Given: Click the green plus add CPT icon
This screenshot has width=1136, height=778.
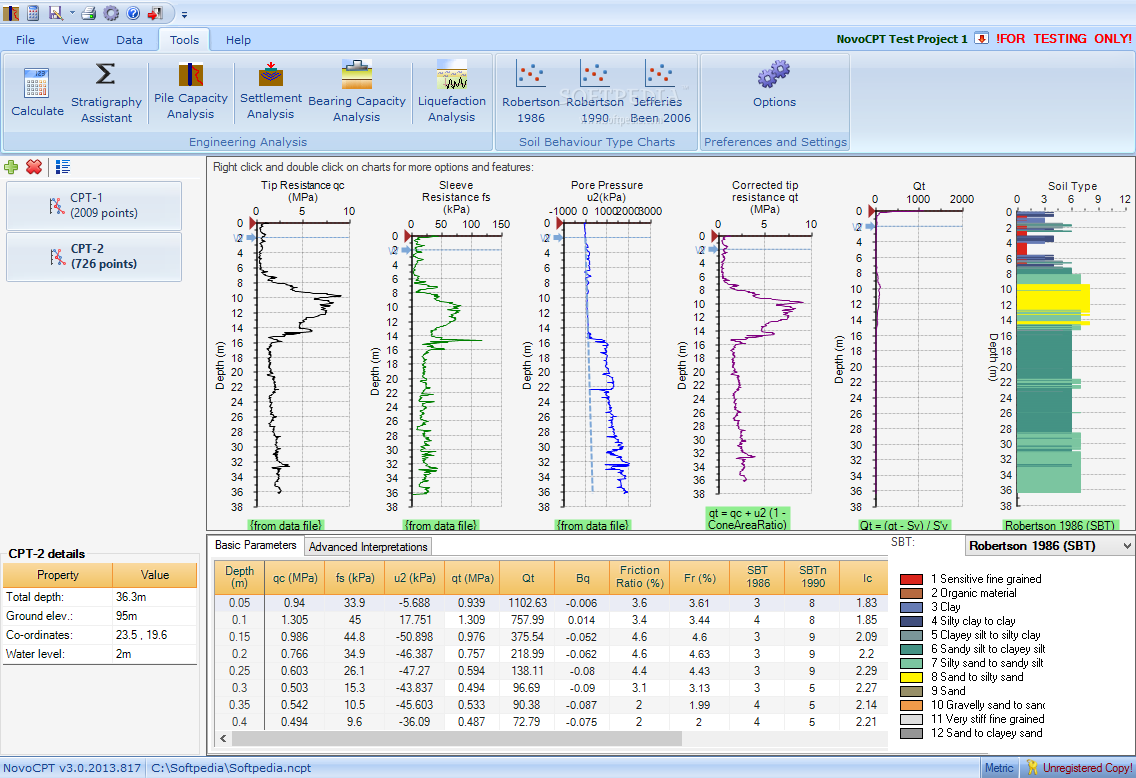Looking at the screenshot, I should pyautogui.click(x=11, y=167).
